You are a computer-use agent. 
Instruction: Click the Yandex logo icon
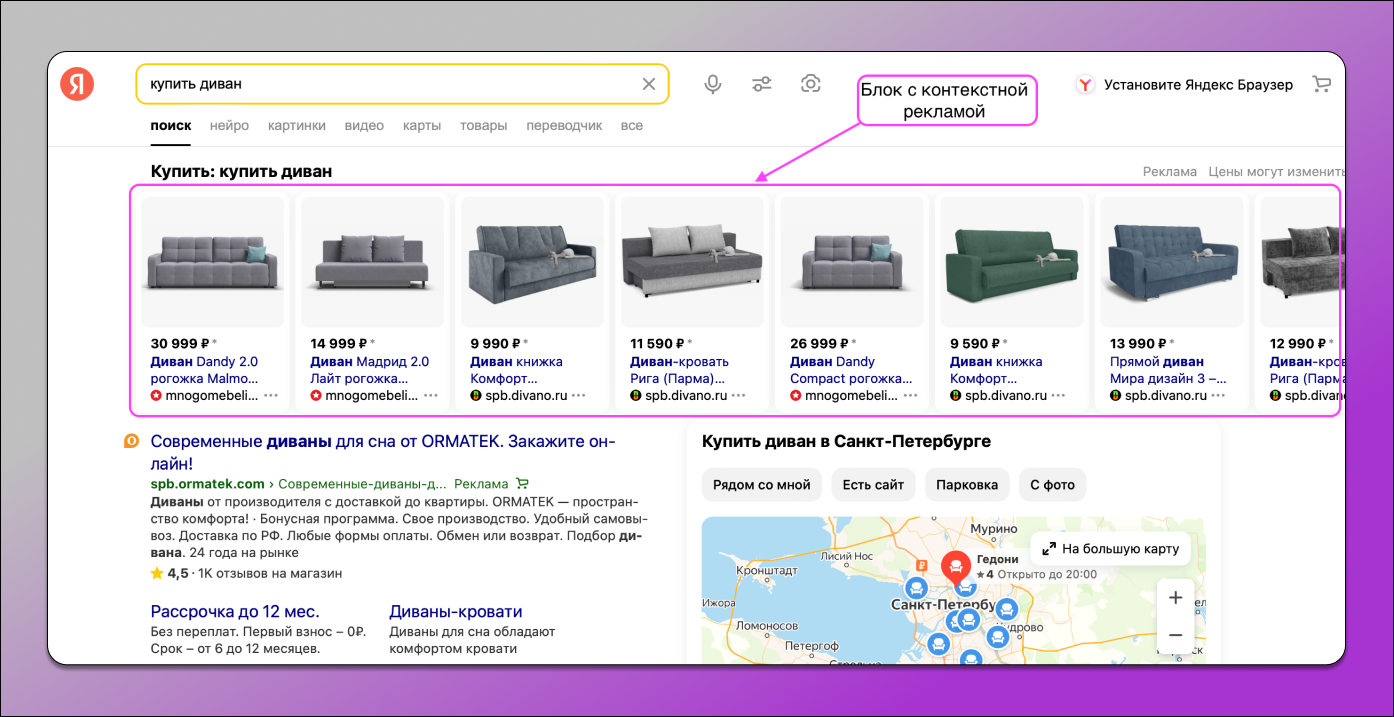tap(77, 84)
